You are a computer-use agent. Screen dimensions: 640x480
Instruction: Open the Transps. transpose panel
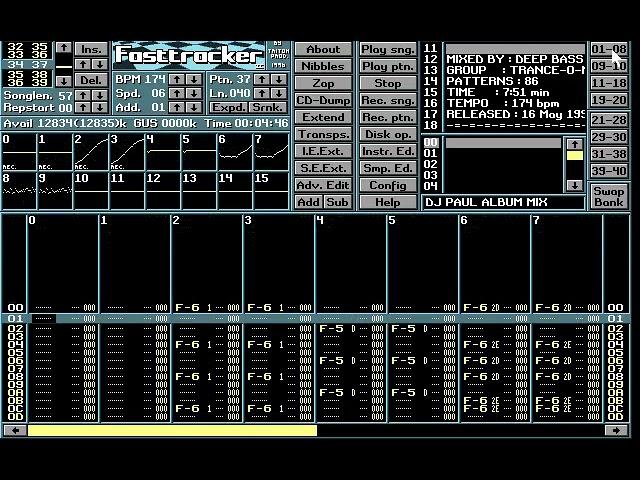323,134
